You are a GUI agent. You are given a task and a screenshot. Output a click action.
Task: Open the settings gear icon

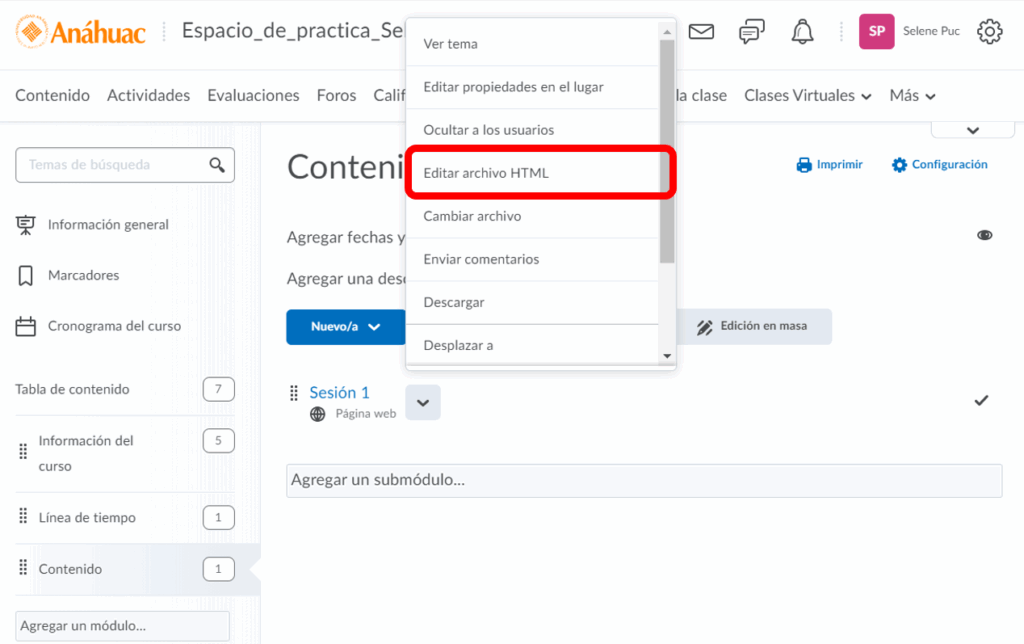(989, 32)
